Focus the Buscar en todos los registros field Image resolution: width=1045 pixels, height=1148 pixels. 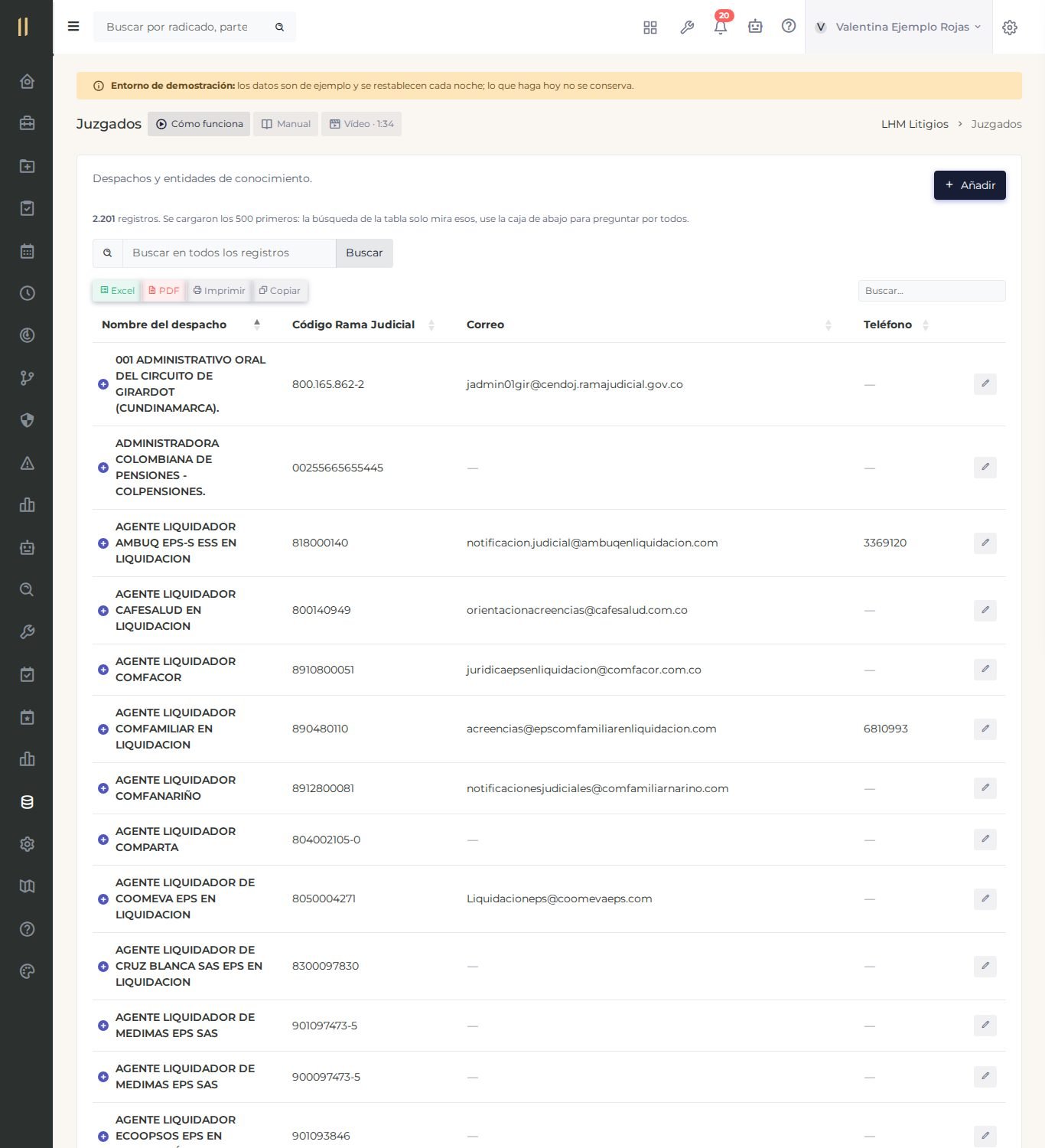(229, 253)
